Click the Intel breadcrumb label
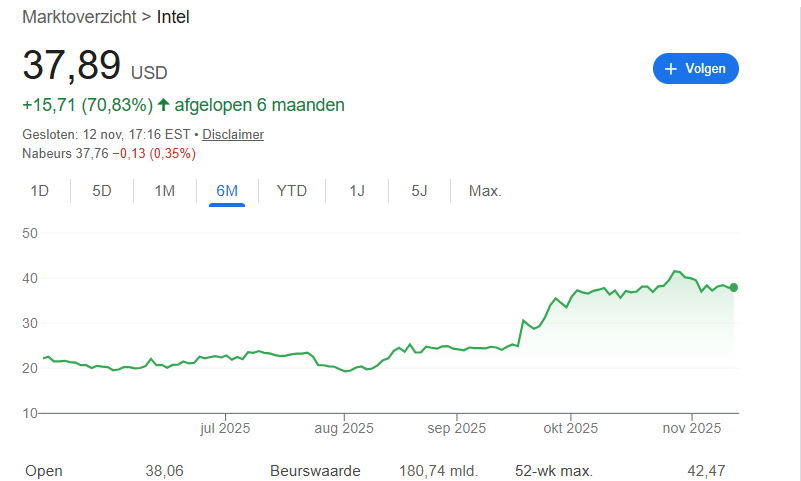 [x=173, y=17]
